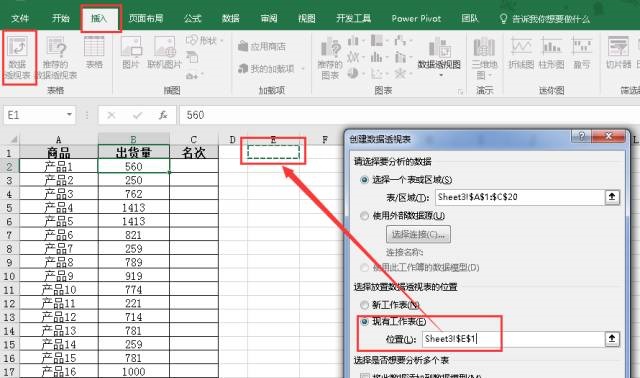Click the 切片器 (Slicer) icon
Viewport: 640px width, 378px height.
[618, 53]
